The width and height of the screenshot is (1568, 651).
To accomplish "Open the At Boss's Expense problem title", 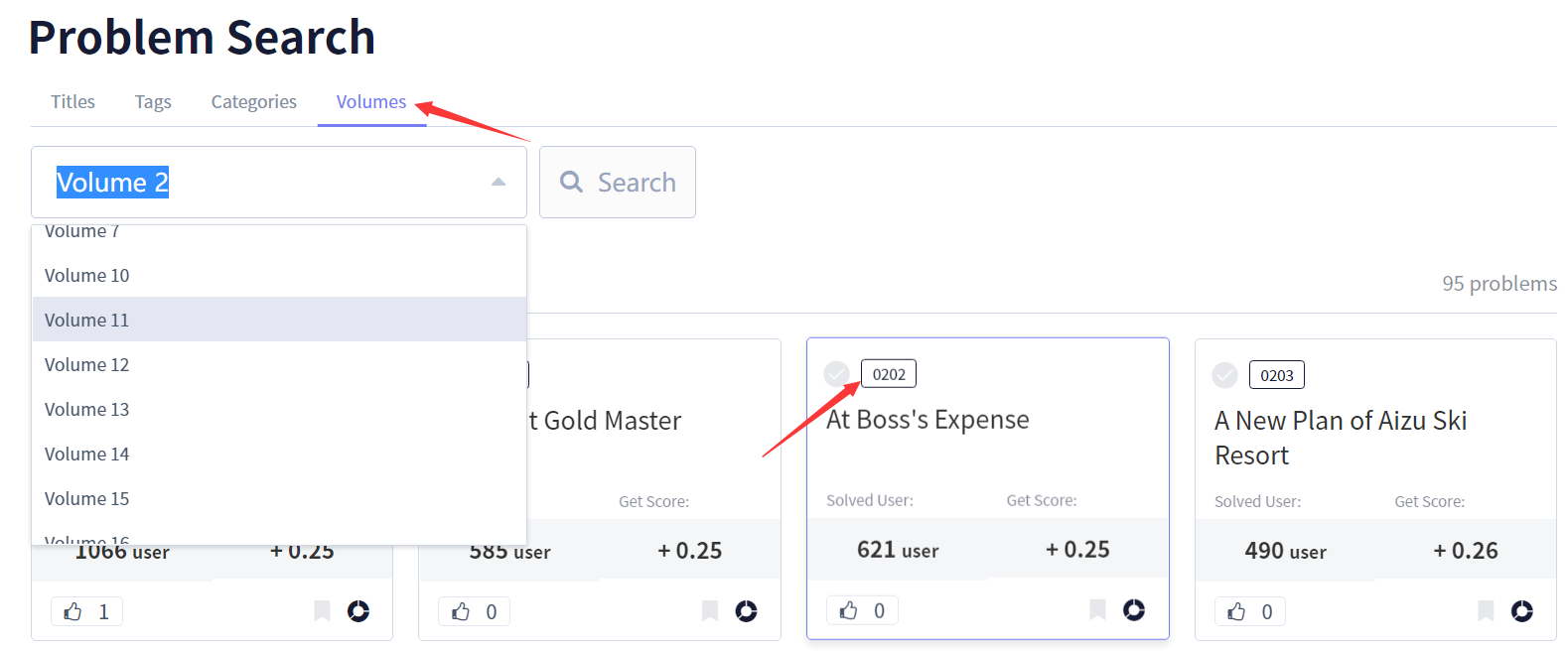I will coord(927,420).
